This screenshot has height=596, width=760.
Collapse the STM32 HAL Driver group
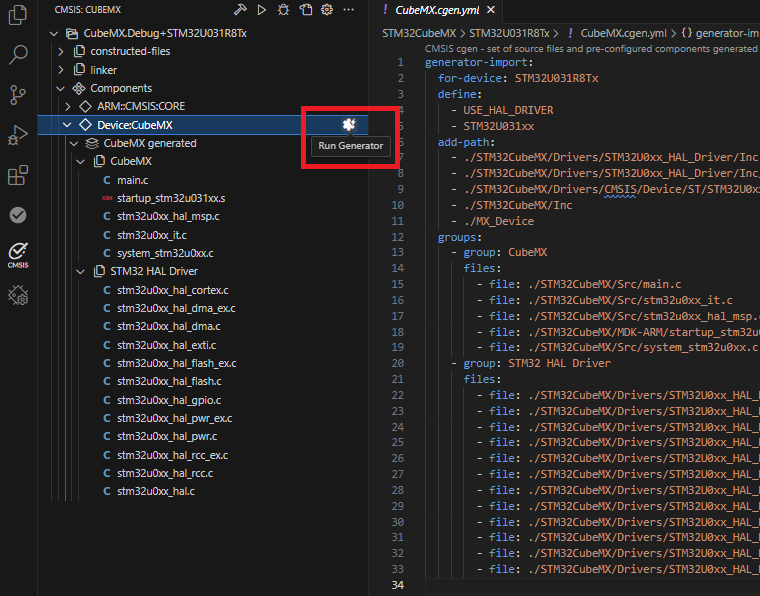click(82, 271)
